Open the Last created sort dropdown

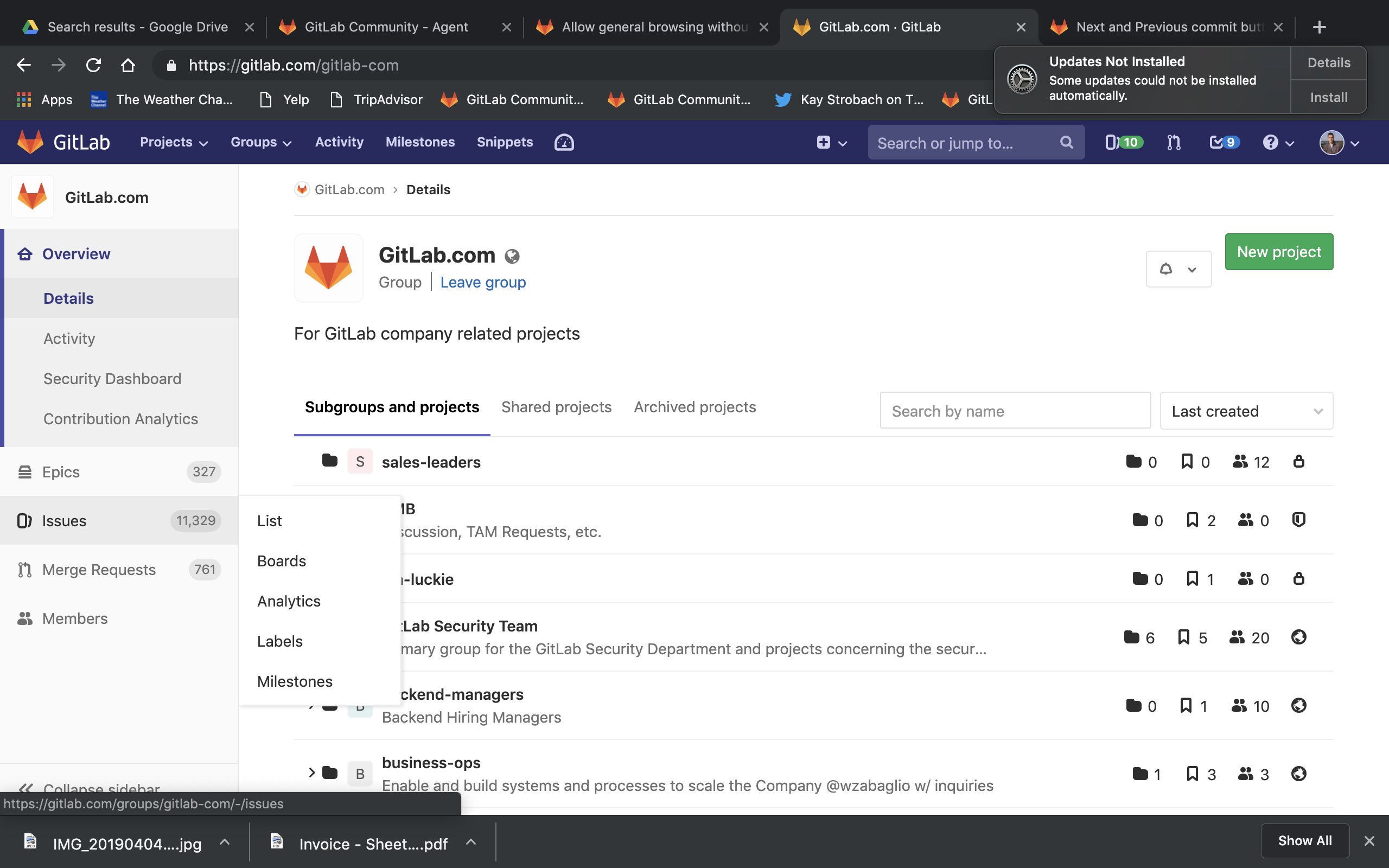pyautogui.click(x=1246, y=411)
